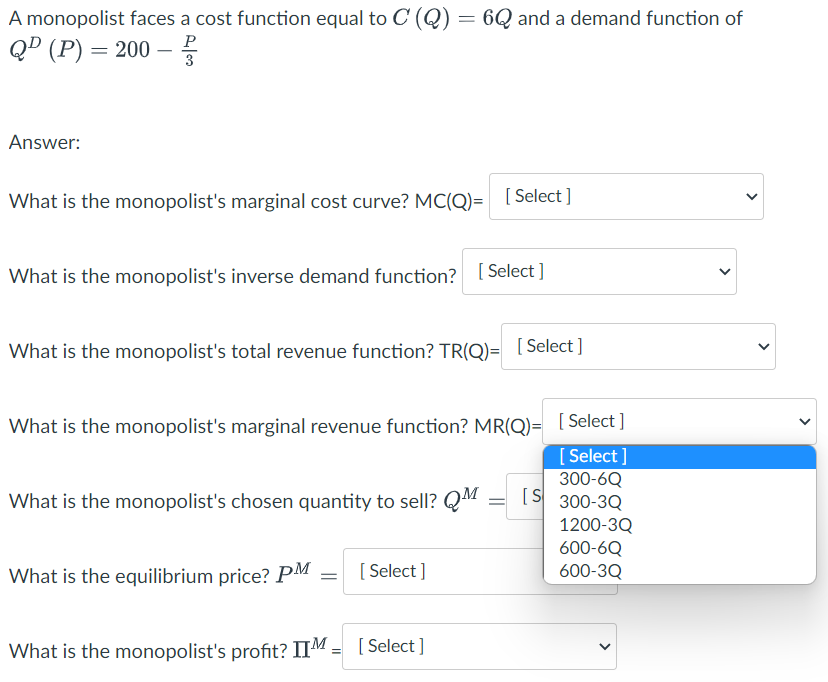Open the inverse demand function dropdown
The width and height of the screenshot is (828, 682).
598,271
